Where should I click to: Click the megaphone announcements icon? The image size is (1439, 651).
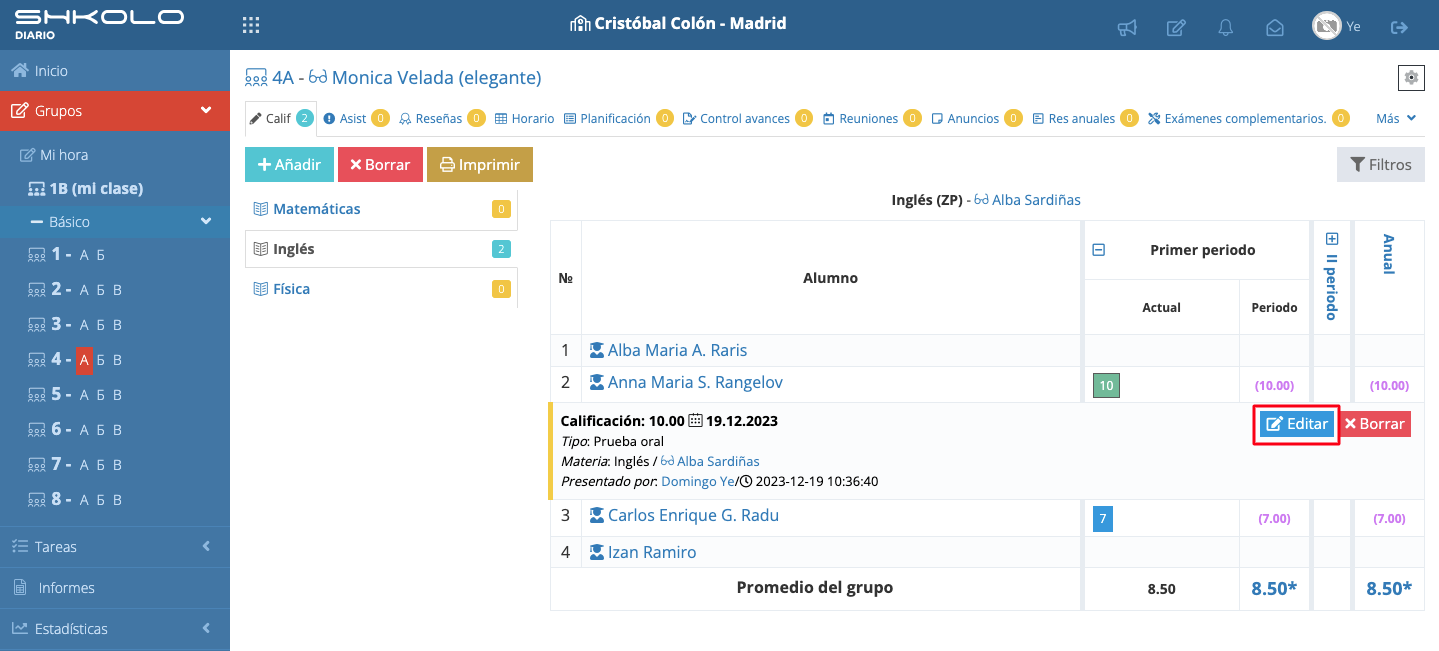click(x=1127, y=28)
